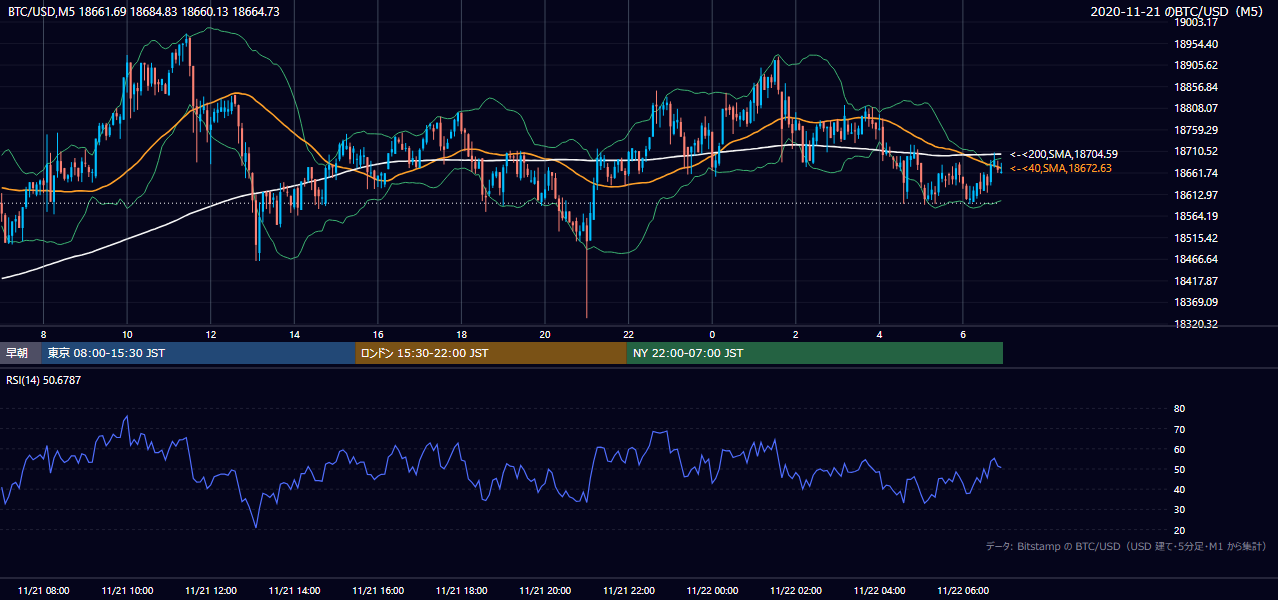Click RSI scale value 20 on right axis
The width and height of the screenshot is (1278, 600).
point(1179,530)
